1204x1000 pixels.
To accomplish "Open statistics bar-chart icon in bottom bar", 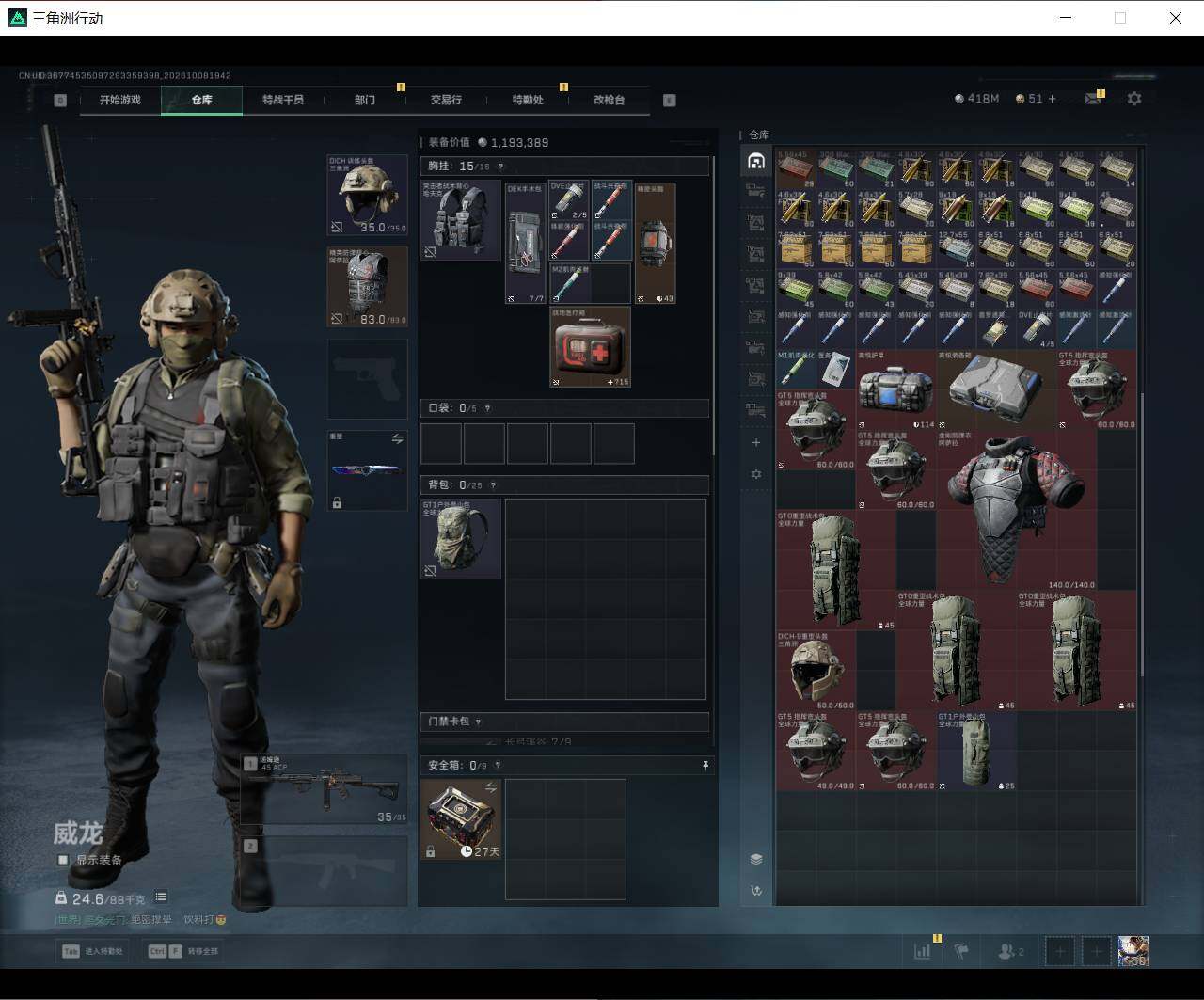I will pyautogui.click(x=922, y=951).
